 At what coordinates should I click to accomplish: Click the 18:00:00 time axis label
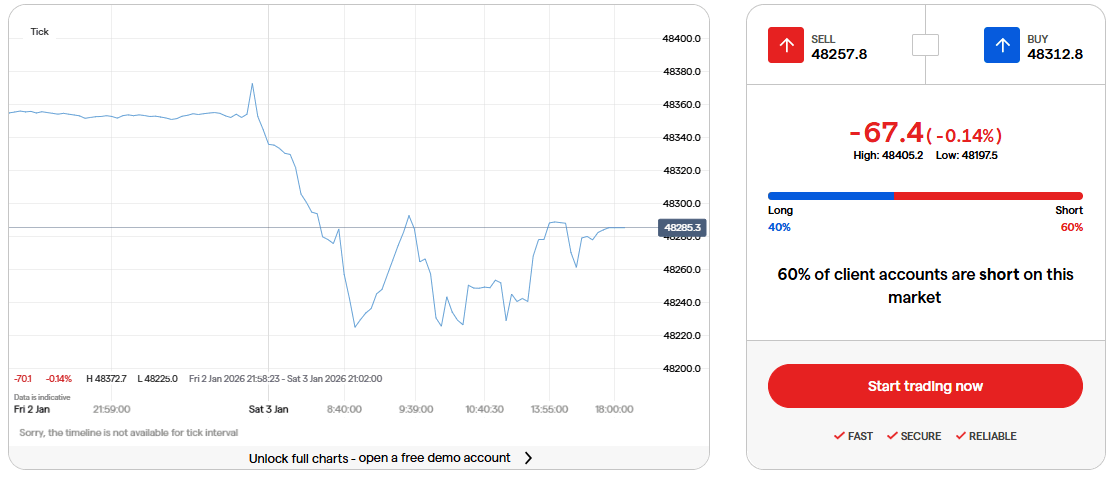[613, 409]
